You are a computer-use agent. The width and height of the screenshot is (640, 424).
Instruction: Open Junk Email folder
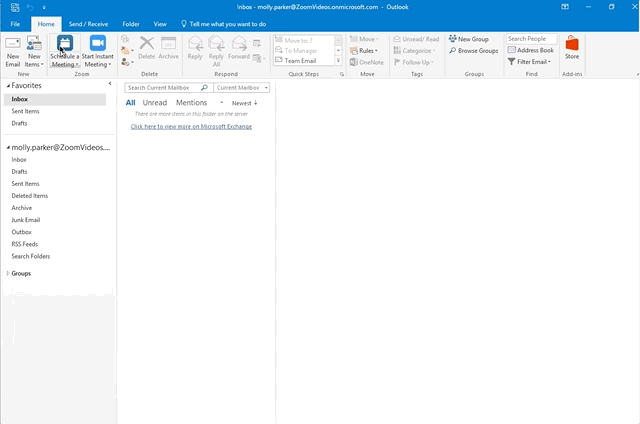pos(26,220)
